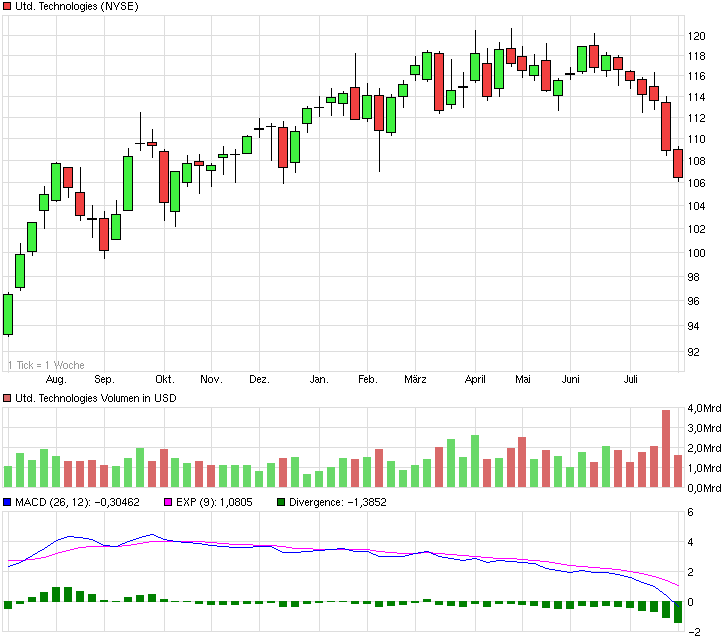Click the 'März' month axis label
Screen dimensions: 726x640
coord(415,380)
